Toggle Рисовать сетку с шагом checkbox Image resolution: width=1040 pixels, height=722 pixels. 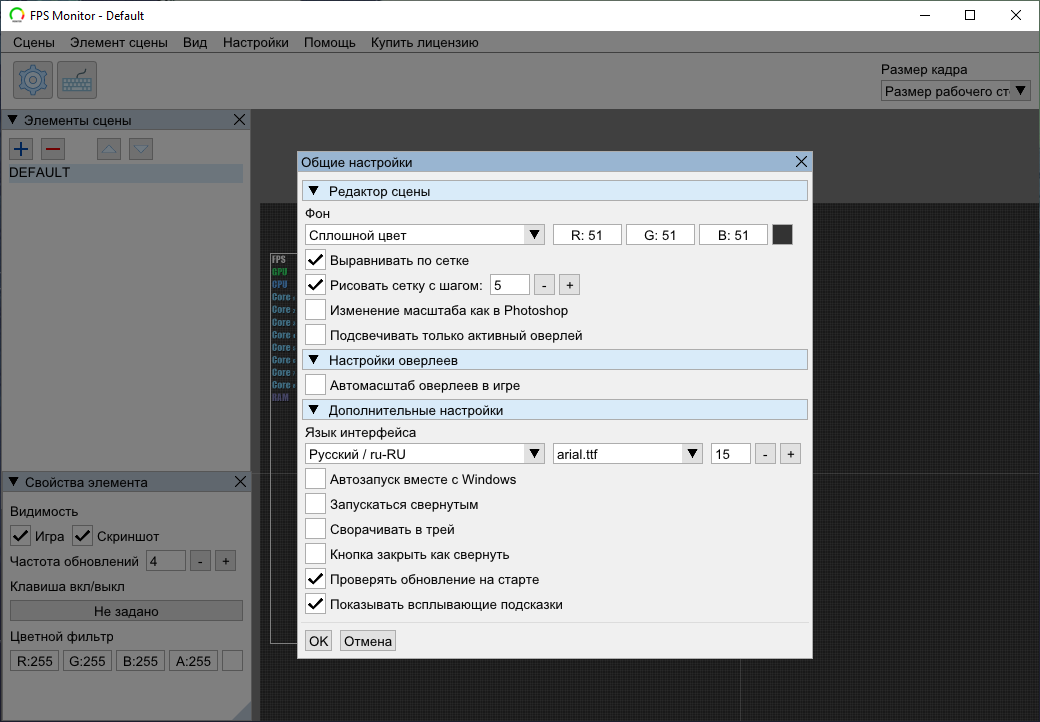click(x=316, y=285)
